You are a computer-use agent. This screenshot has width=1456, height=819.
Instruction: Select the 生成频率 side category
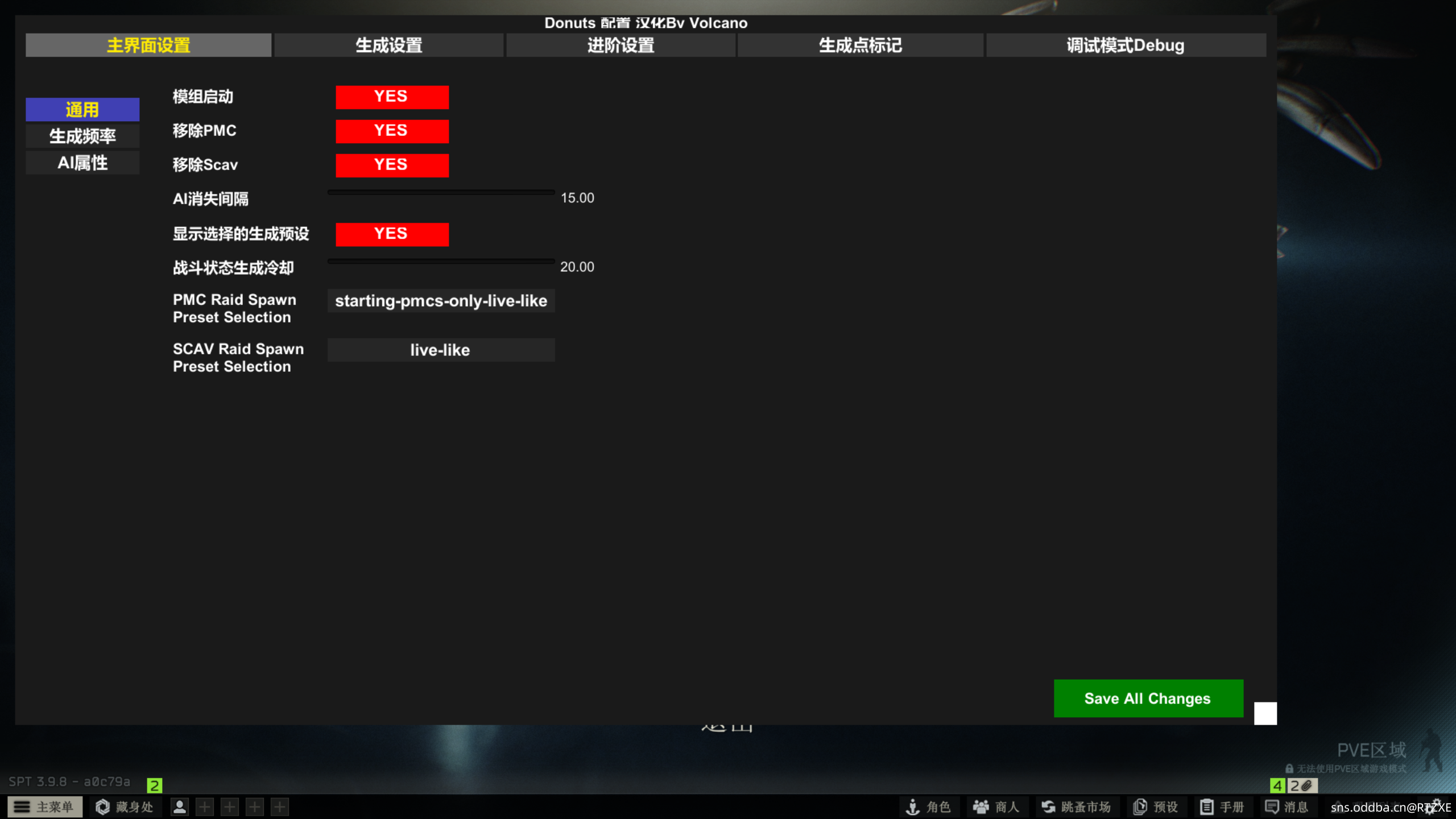(x=82, y=136)
